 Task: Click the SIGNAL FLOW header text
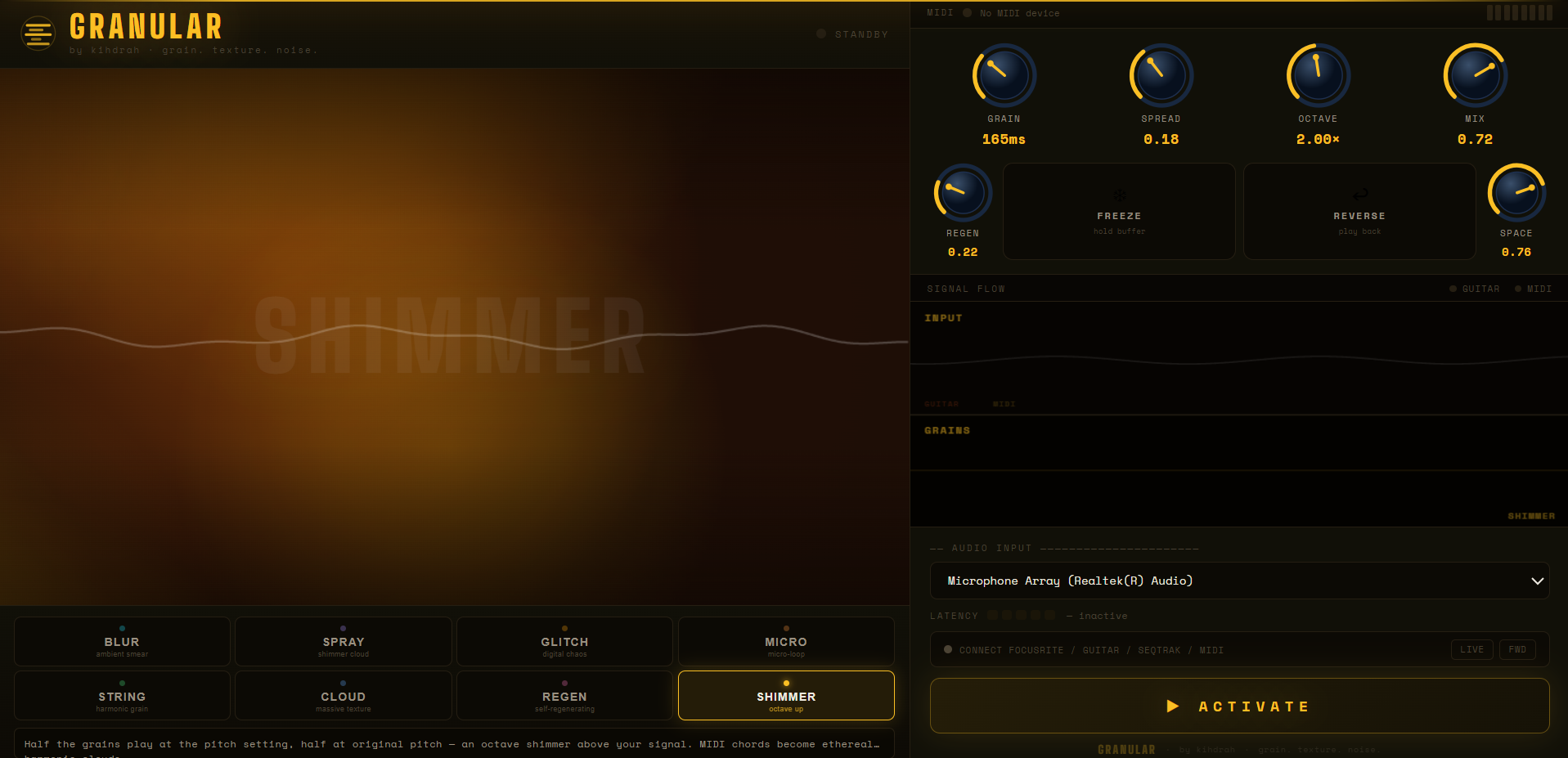(966, 289)
